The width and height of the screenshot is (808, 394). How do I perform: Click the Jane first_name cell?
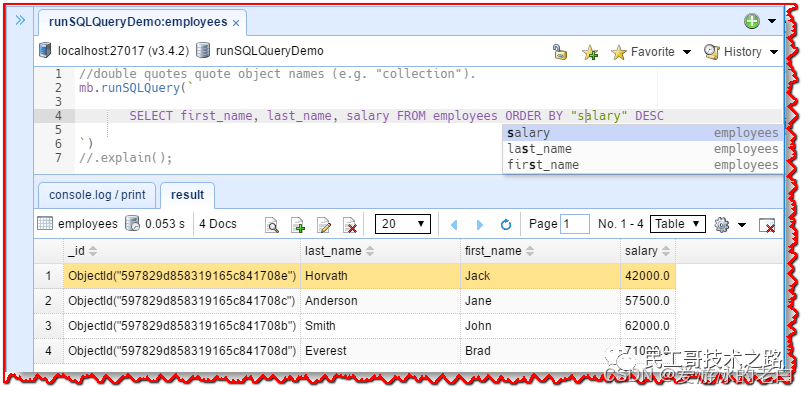pyautogui.click(x=541, y=301)
